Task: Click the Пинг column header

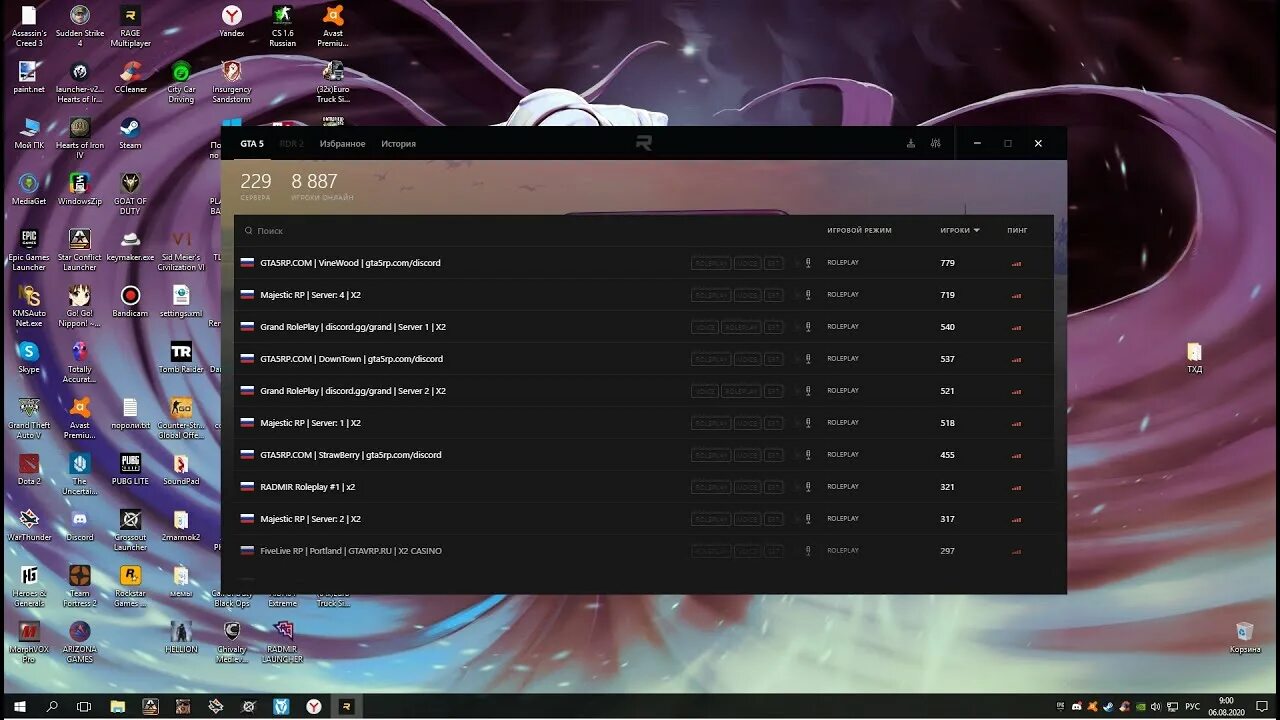Action: point(1017,231)
